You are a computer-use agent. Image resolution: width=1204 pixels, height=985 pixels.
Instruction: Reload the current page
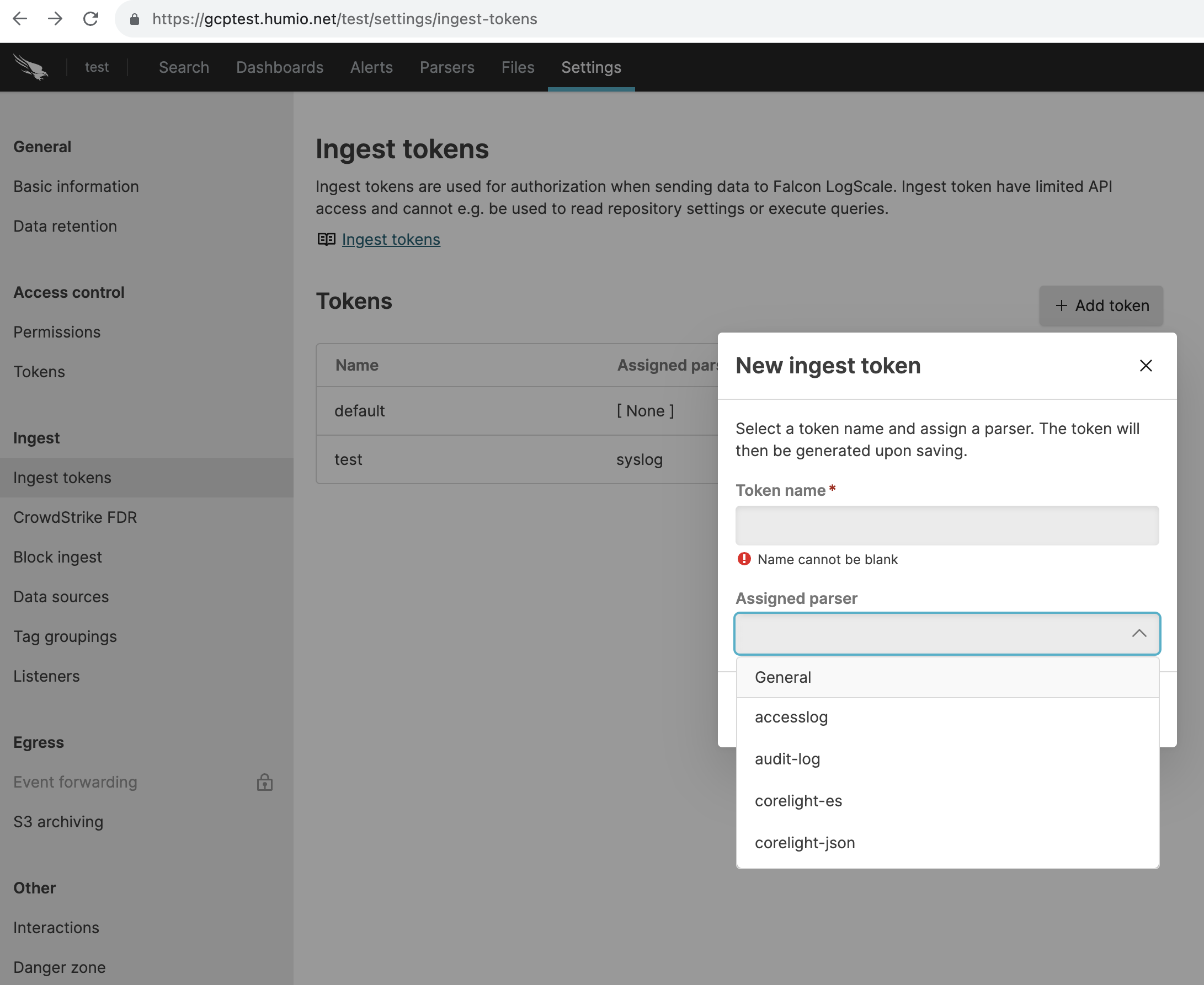pos(92,19)
